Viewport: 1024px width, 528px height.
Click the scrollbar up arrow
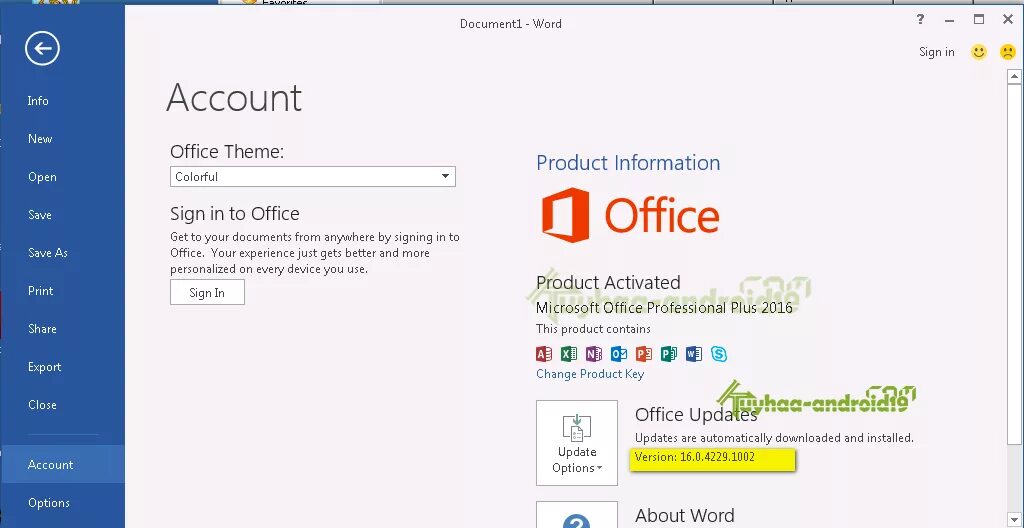click(x=1014, y=77)
